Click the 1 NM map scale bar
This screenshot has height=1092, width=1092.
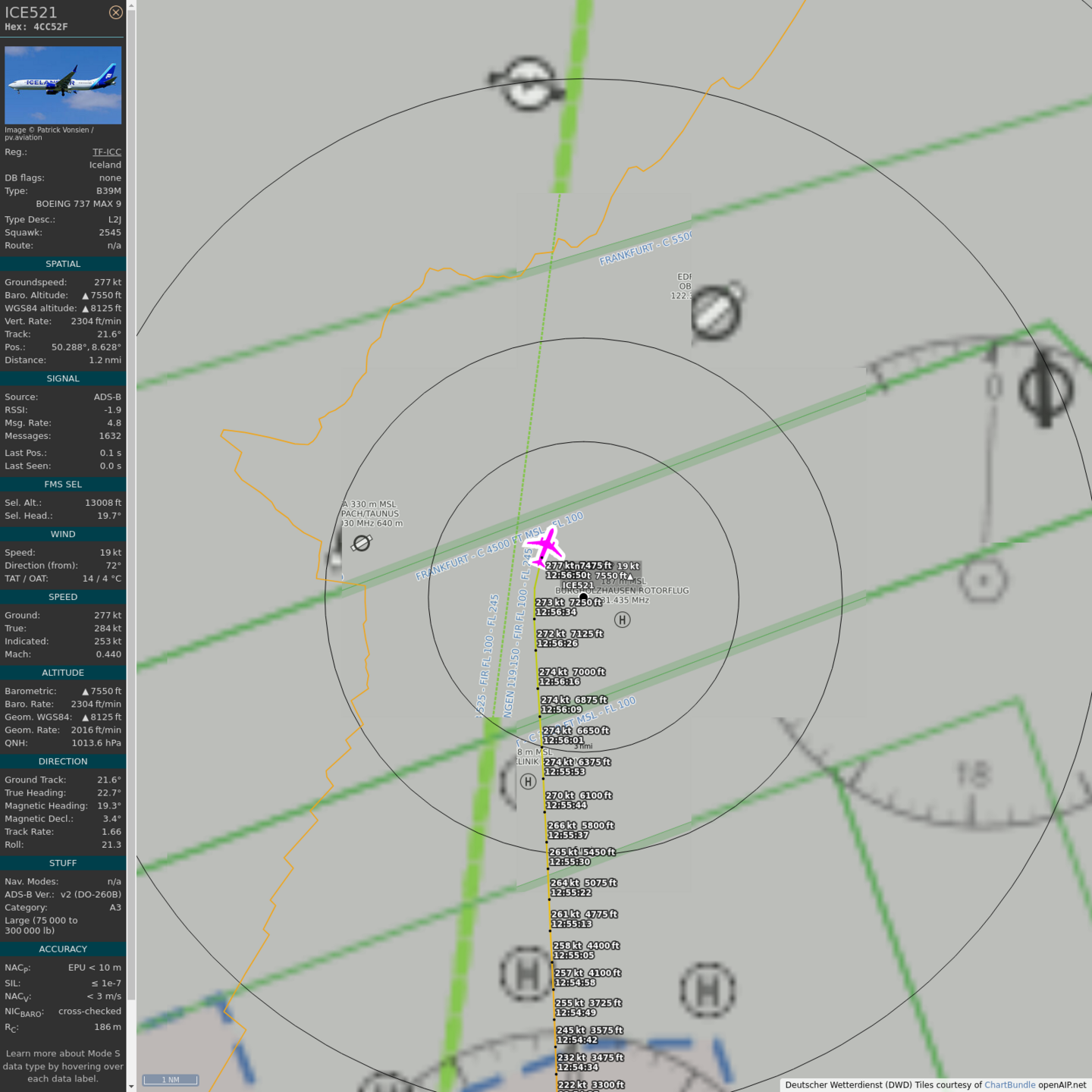pyautogui.click(x=171, y=1080)
